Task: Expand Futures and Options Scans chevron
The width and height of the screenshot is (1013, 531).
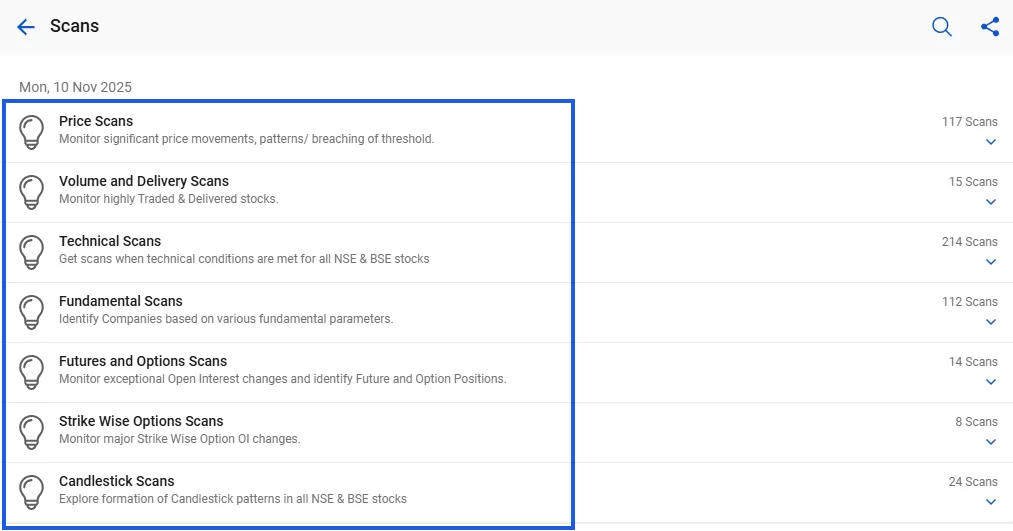Action: (x=990, y=382)
